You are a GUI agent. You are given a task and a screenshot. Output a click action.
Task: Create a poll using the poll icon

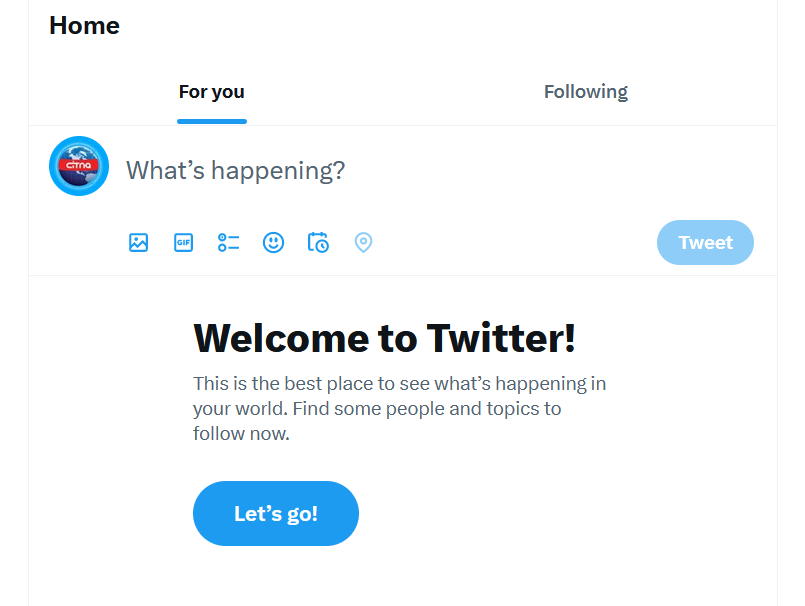229,242
